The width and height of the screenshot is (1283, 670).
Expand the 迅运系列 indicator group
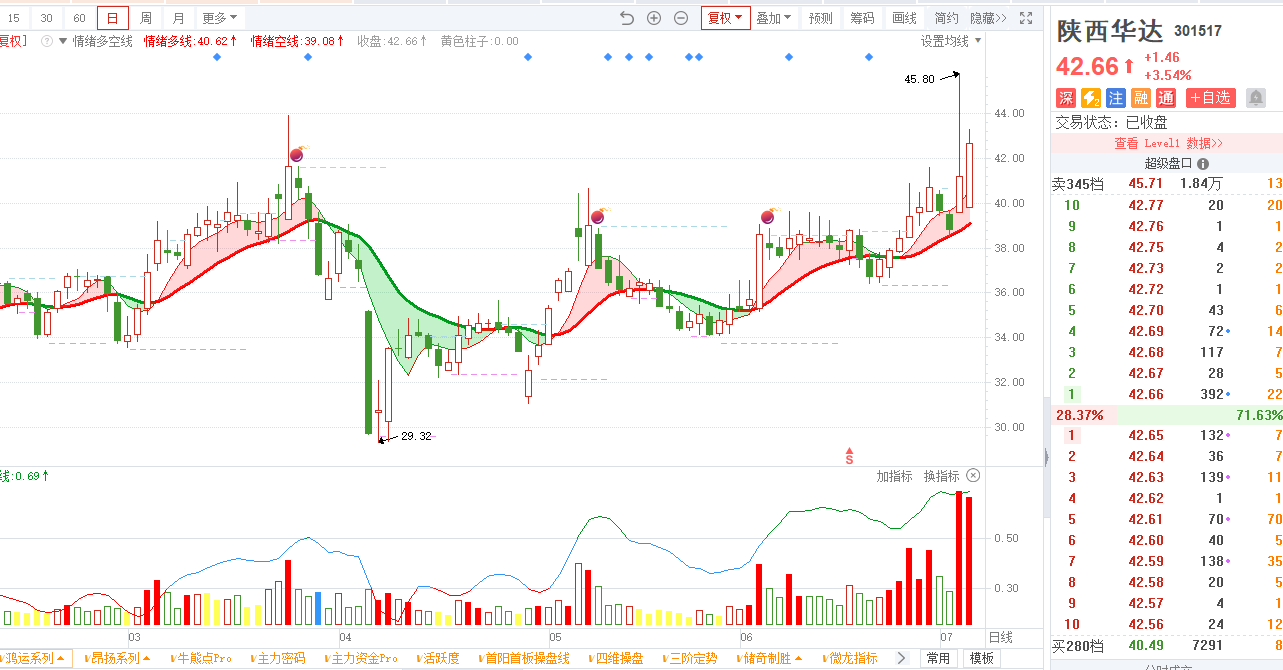coord(36,658)
